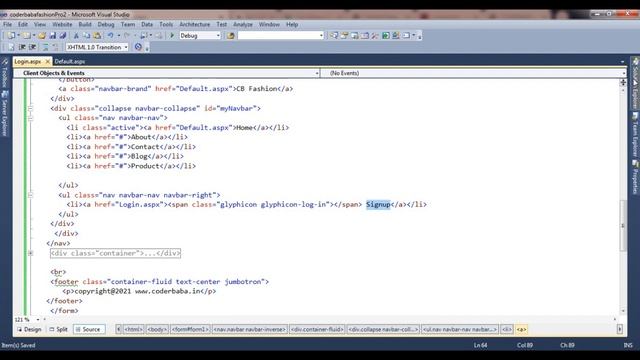
Task: Click the highlighted <a> tag navigator button
Action: coord(522,329)
